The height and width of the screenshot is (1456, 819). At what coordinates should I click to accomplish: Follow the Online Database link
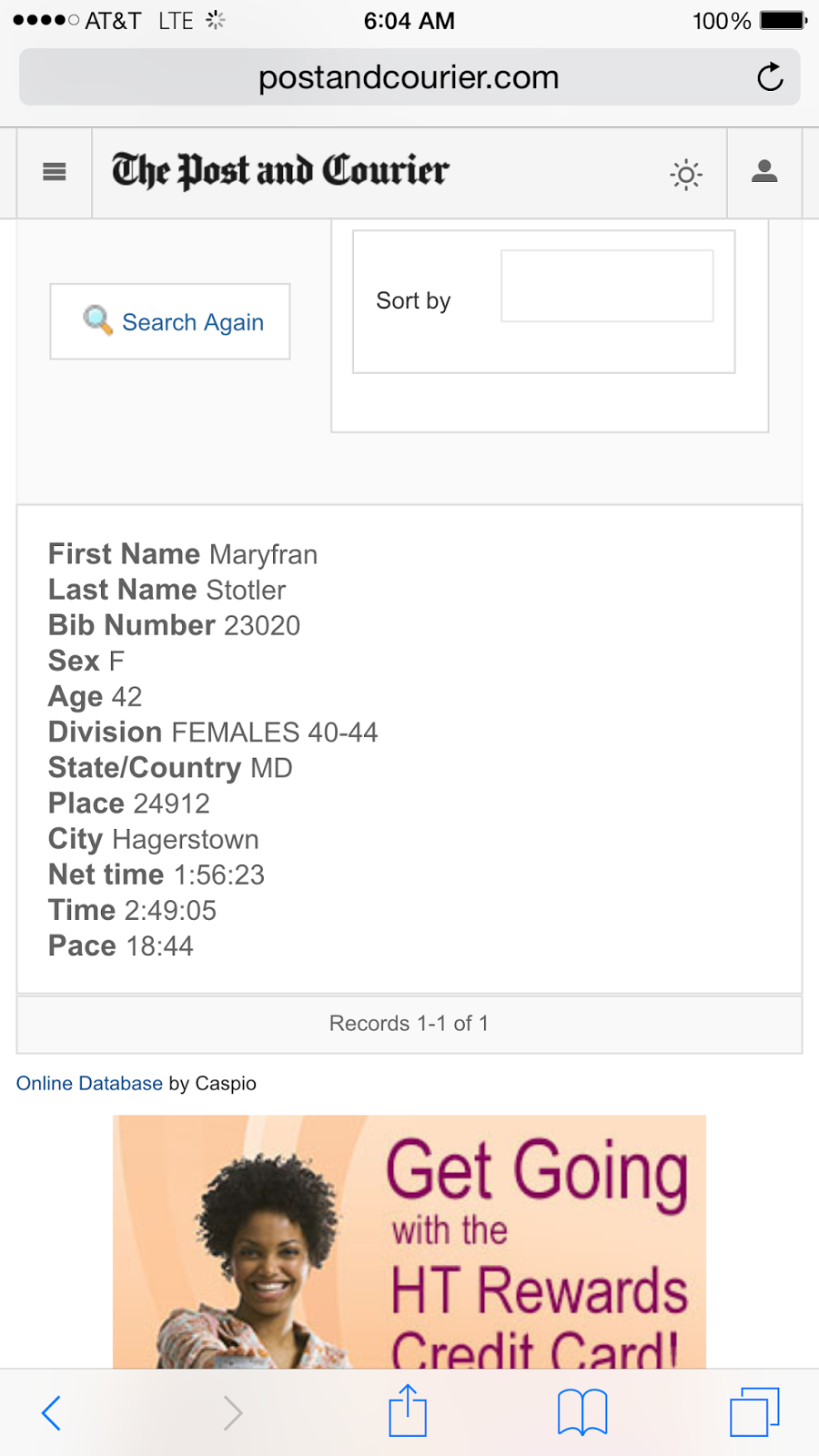pos(89,1083)
